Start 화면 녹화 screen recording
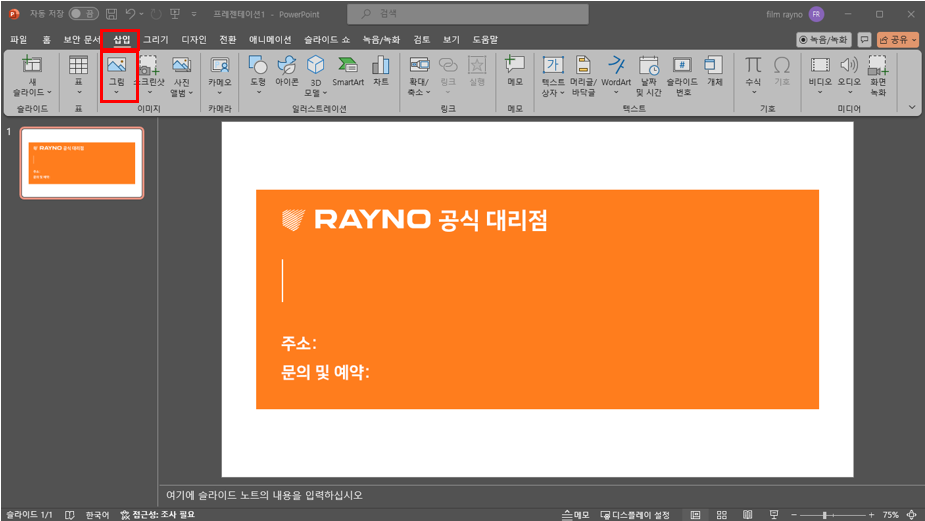 pos(878,76)
